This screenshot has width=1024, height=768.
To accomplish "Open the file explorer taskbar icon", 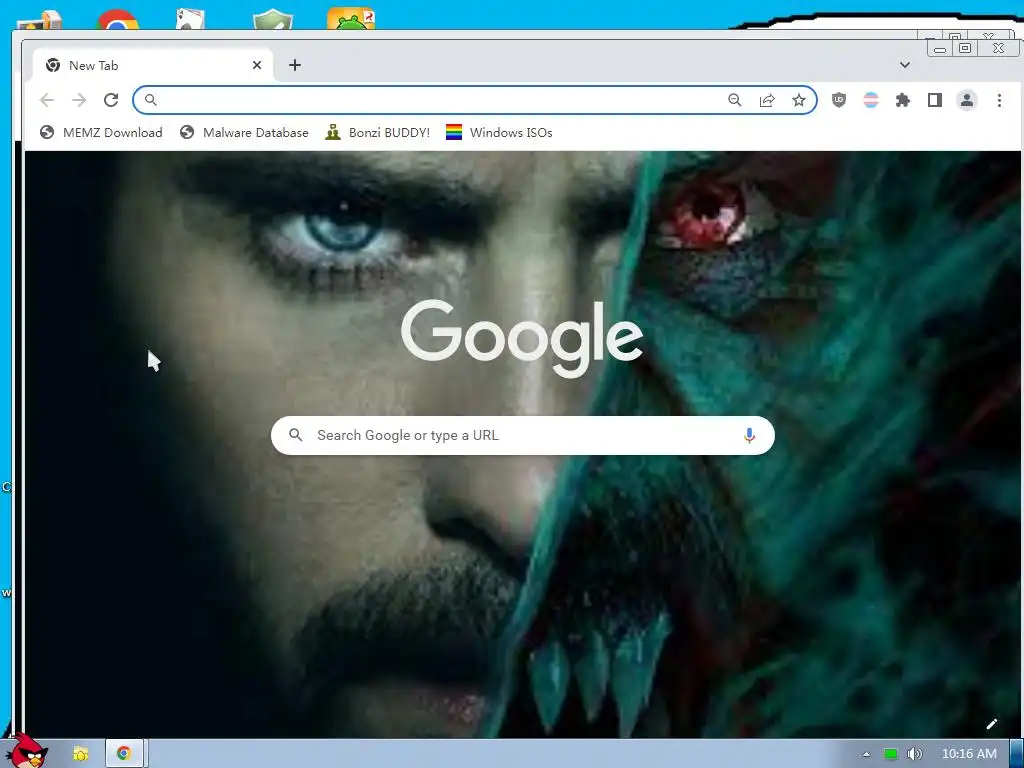I will [80, 754].
